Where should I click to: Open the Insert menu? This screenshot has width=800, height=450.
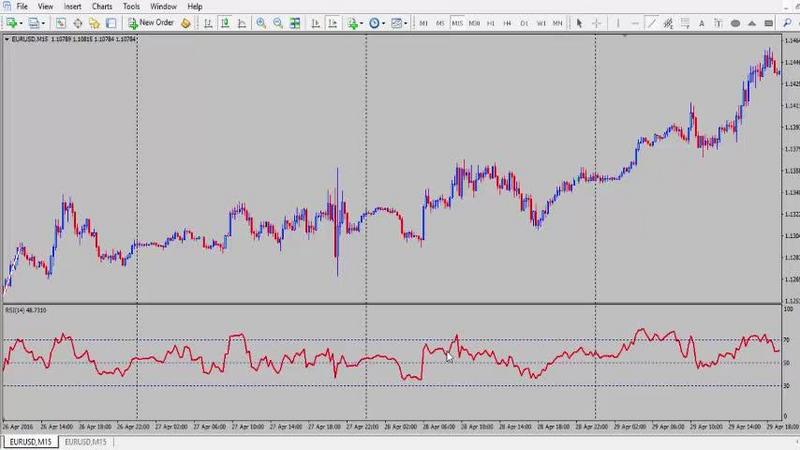[72, 7]
